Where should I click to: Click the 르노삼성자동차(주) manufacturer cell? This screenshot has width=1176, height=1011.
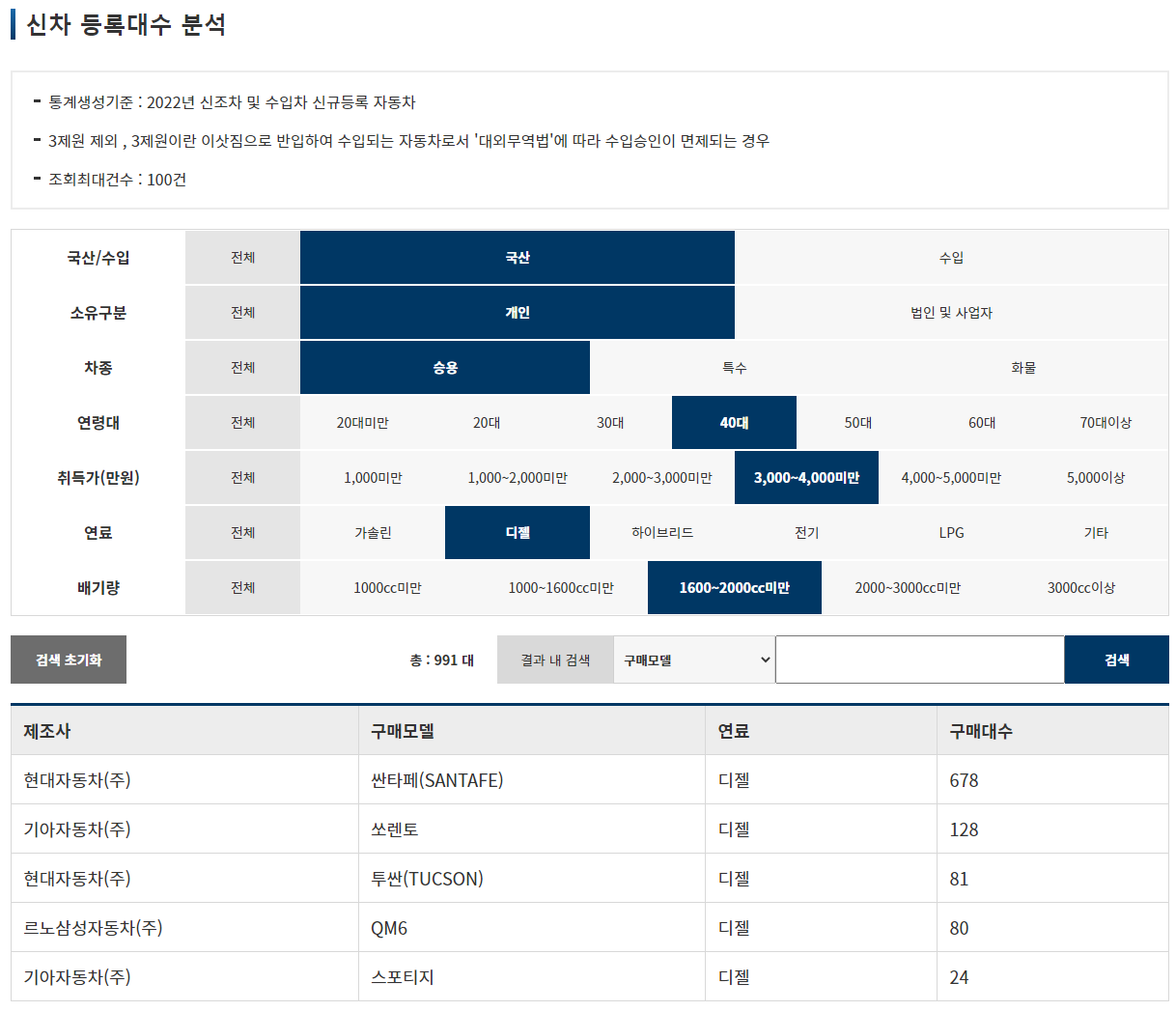pyautogui.click(x=184, y=928)
